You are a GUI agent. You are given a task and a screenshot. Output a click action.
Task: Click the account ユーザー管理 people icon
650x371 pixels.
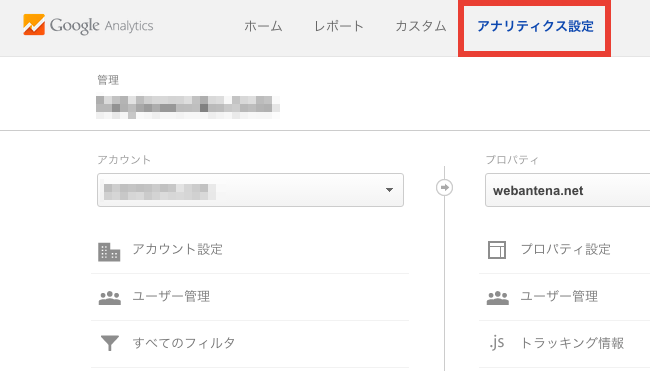(110, 298)
